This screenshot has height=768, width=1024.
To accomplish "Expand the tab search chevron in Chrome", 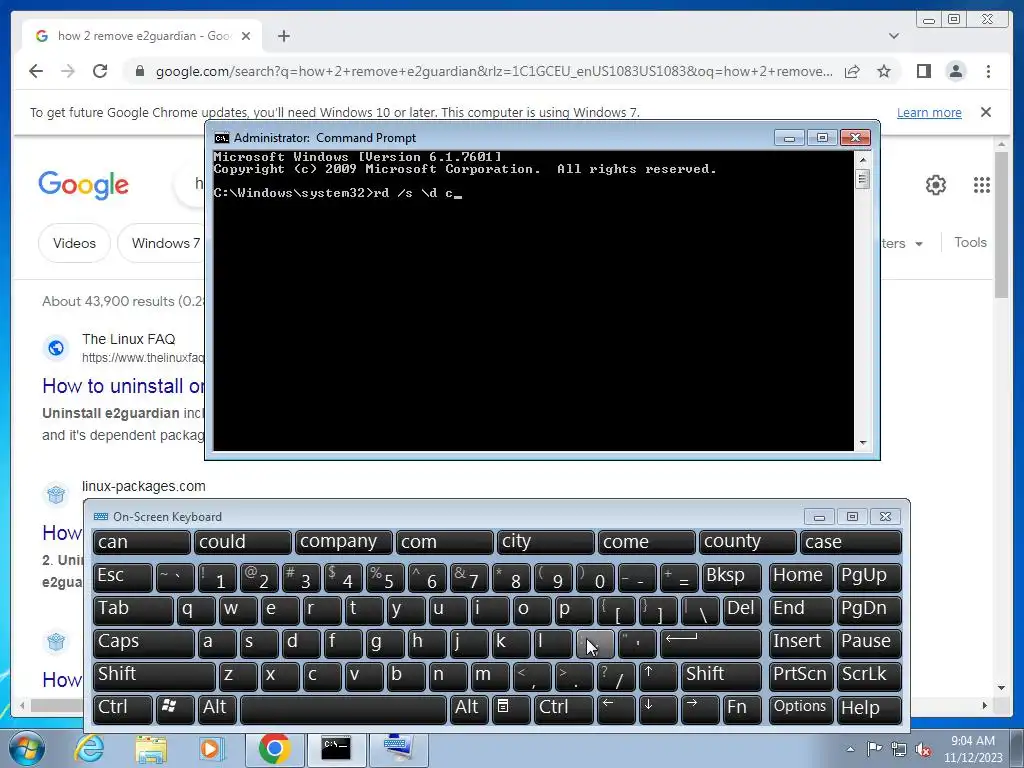I will coord(893,36).
